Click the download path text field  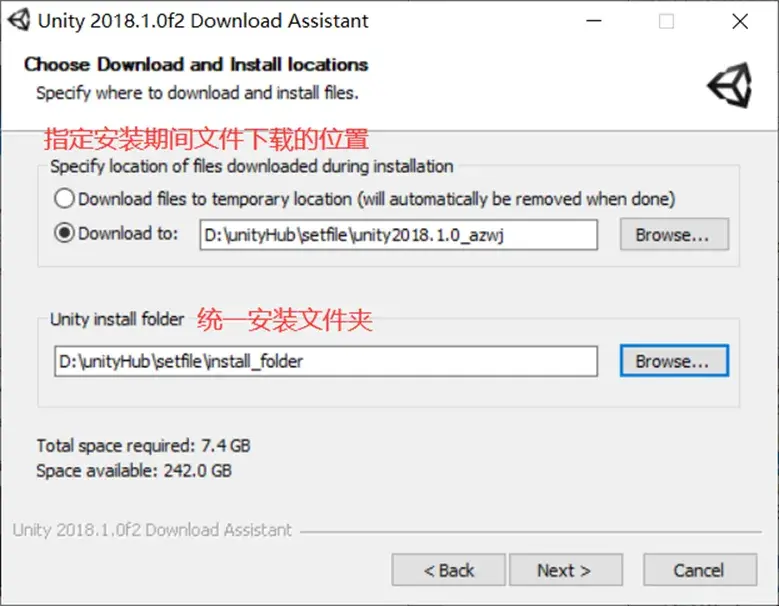pyautogui.click(x=398, y=234)
